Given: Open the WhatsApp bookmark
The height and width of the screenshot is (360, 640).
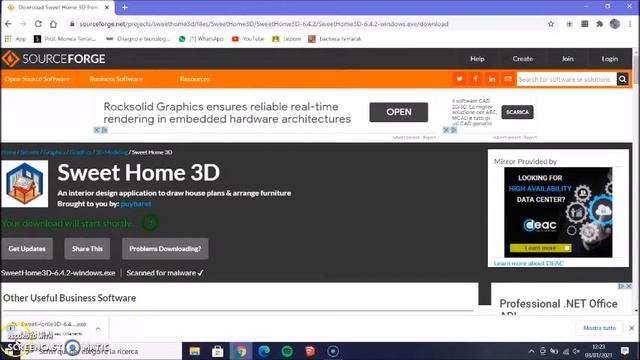Looking at the screenshot, I should 201,39.
